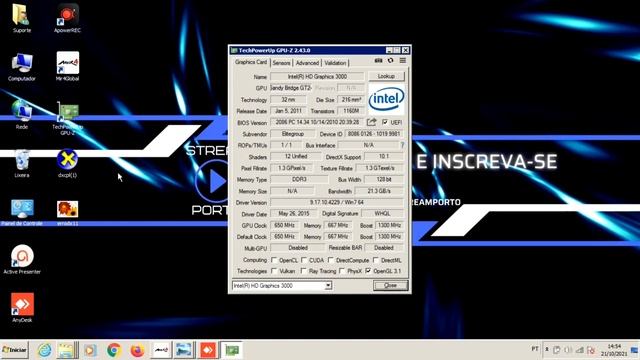This screenshot has height=360, width=640.
Task: Toggle the OpenCL checkbox
Action: click(x=274, y=260)
